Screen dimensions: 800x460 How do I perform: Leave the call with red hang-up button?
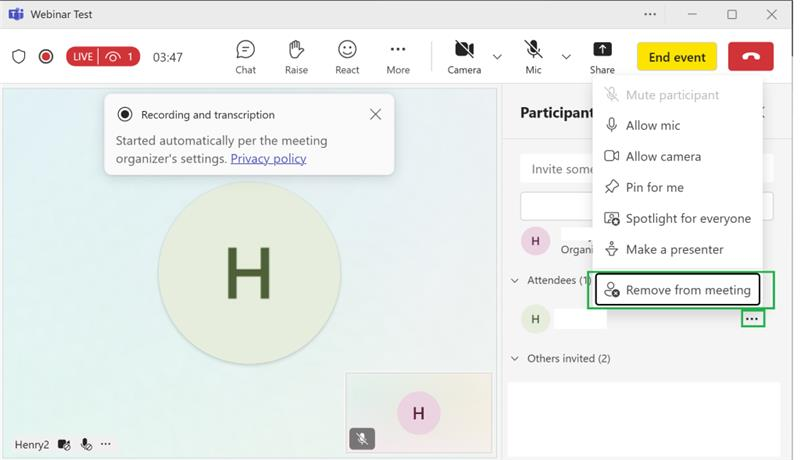click(751, 57)
